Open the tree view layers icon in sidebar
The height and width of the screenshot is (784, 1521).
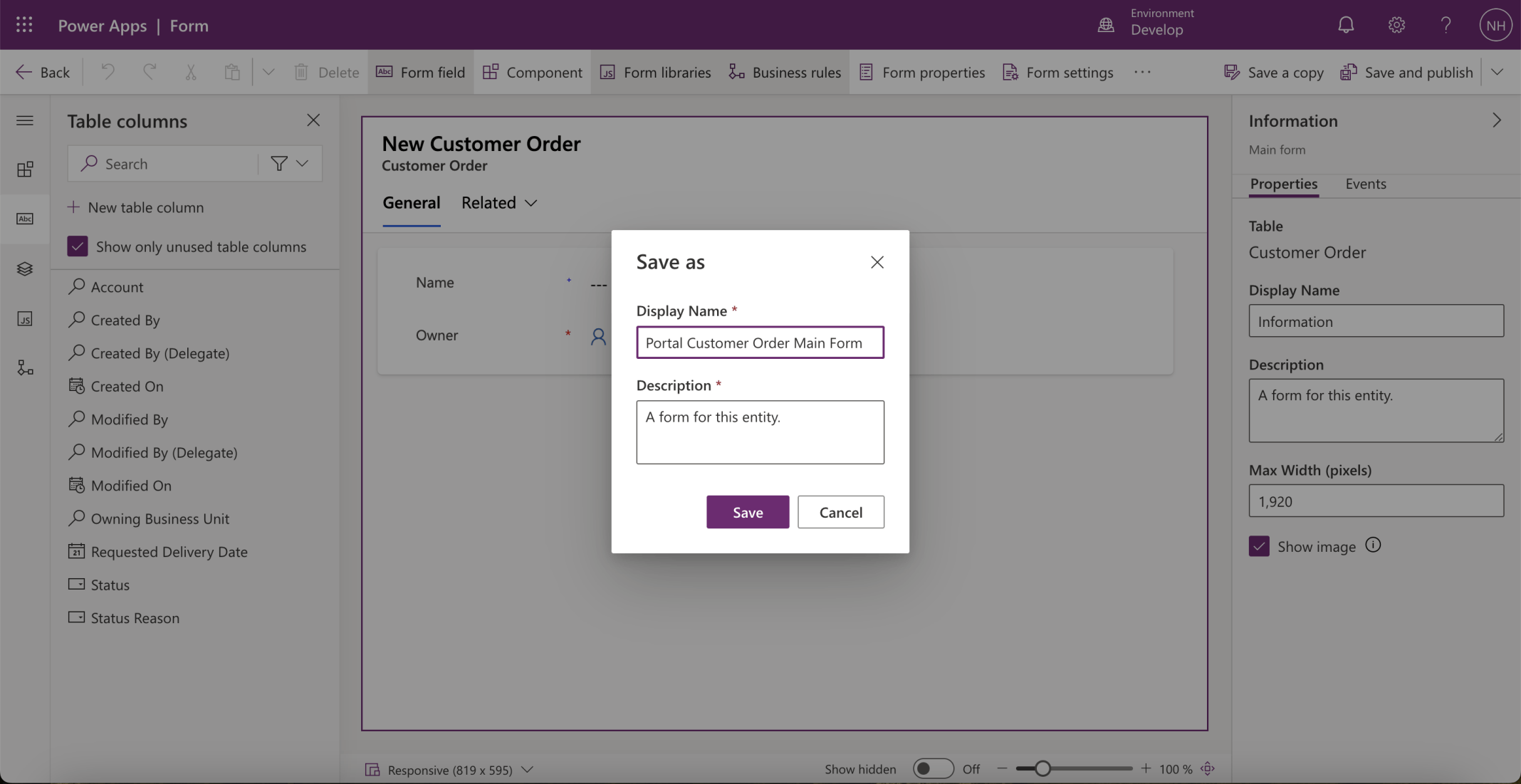[x=25, y=269]
